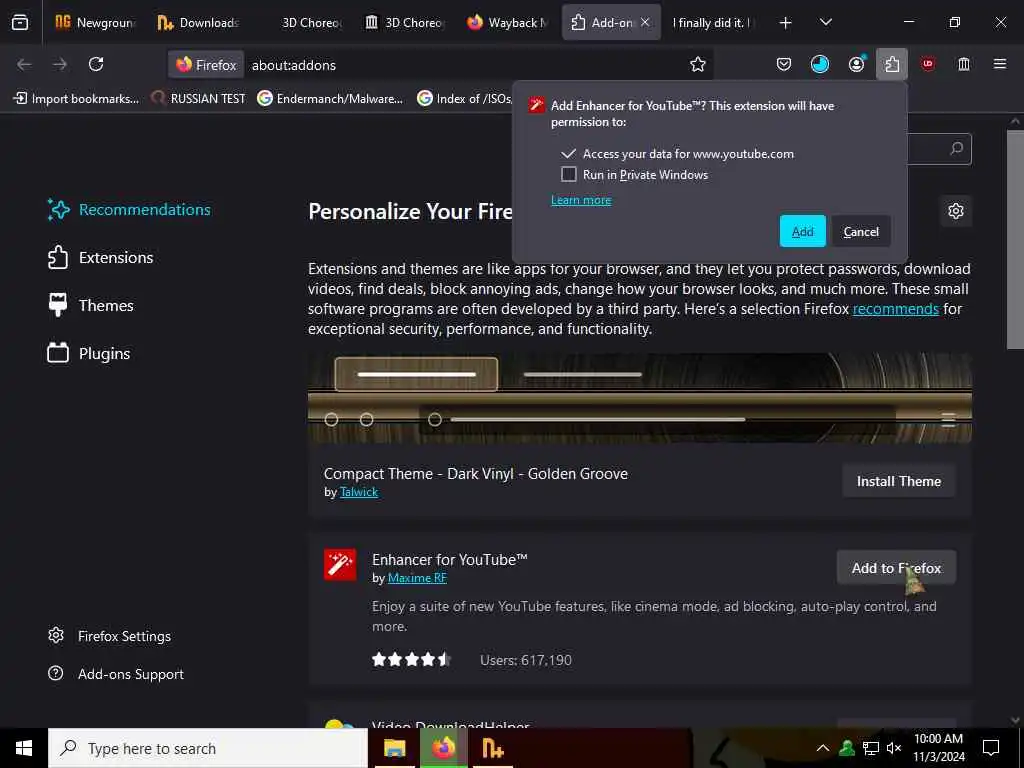Click Add to Firefox for Enhancer for YouTube
Viewport: 1024px width, 768px height.
(896, 568)
